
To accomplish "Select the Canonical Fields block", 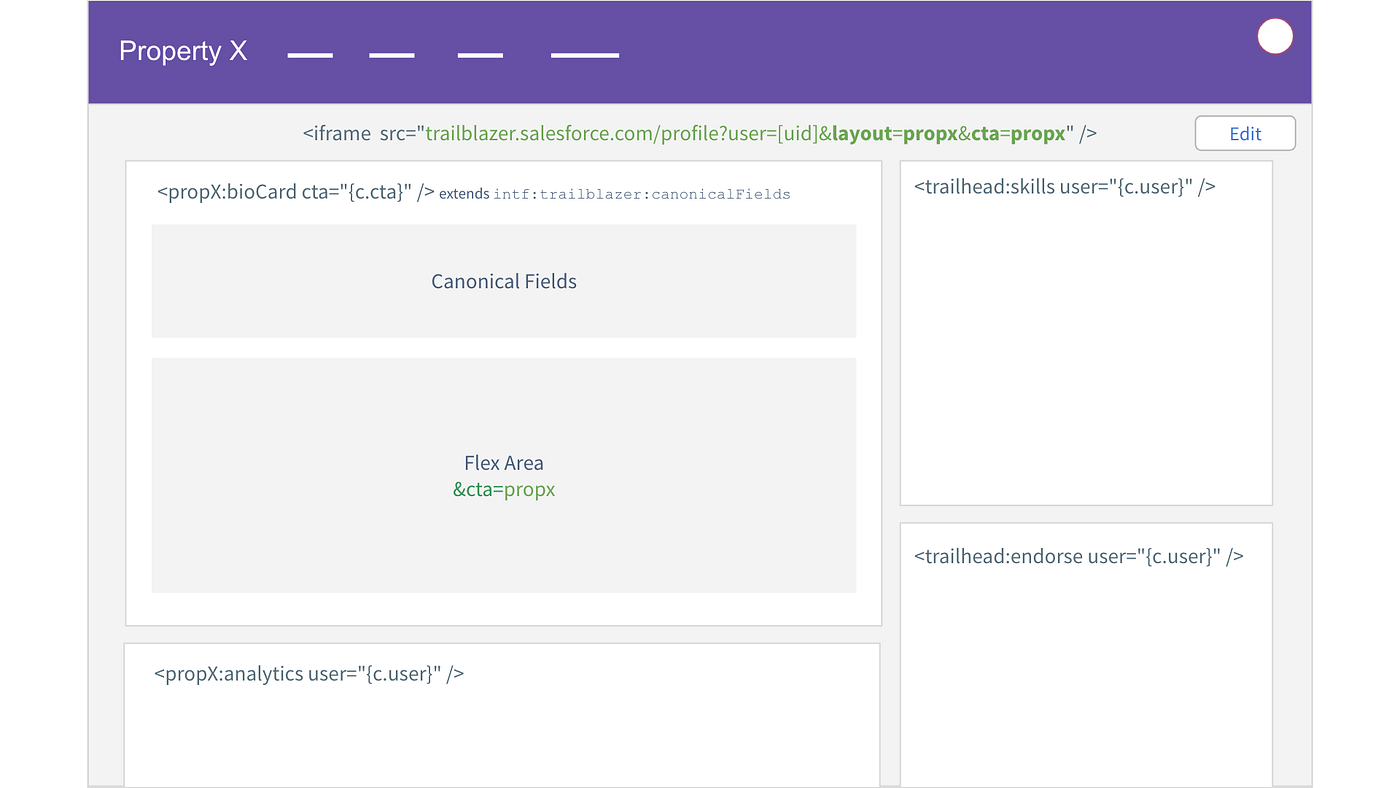I will pos(504,281).
